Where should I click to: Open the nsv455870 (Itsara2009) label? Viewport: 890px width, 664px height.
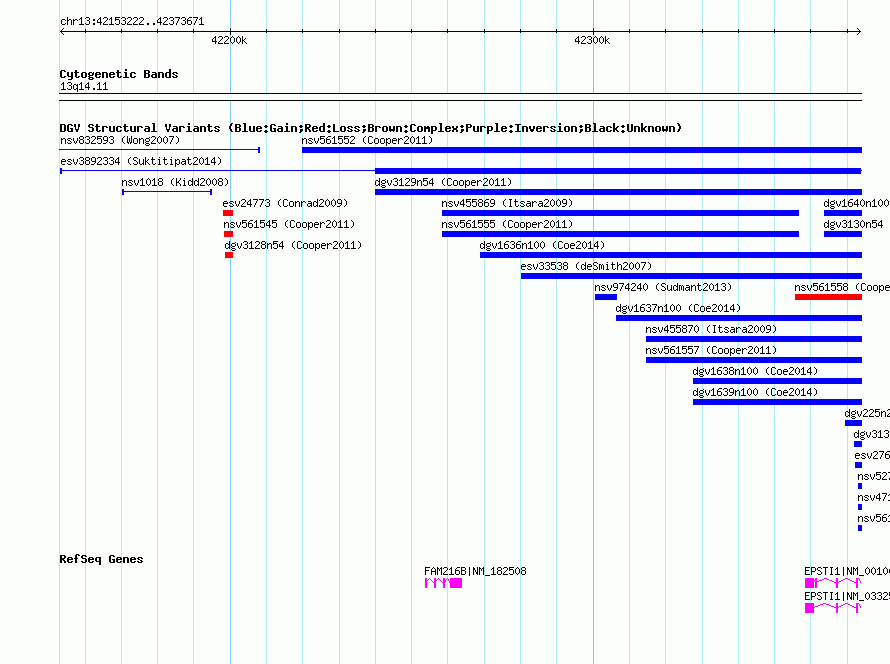[711, 329]
